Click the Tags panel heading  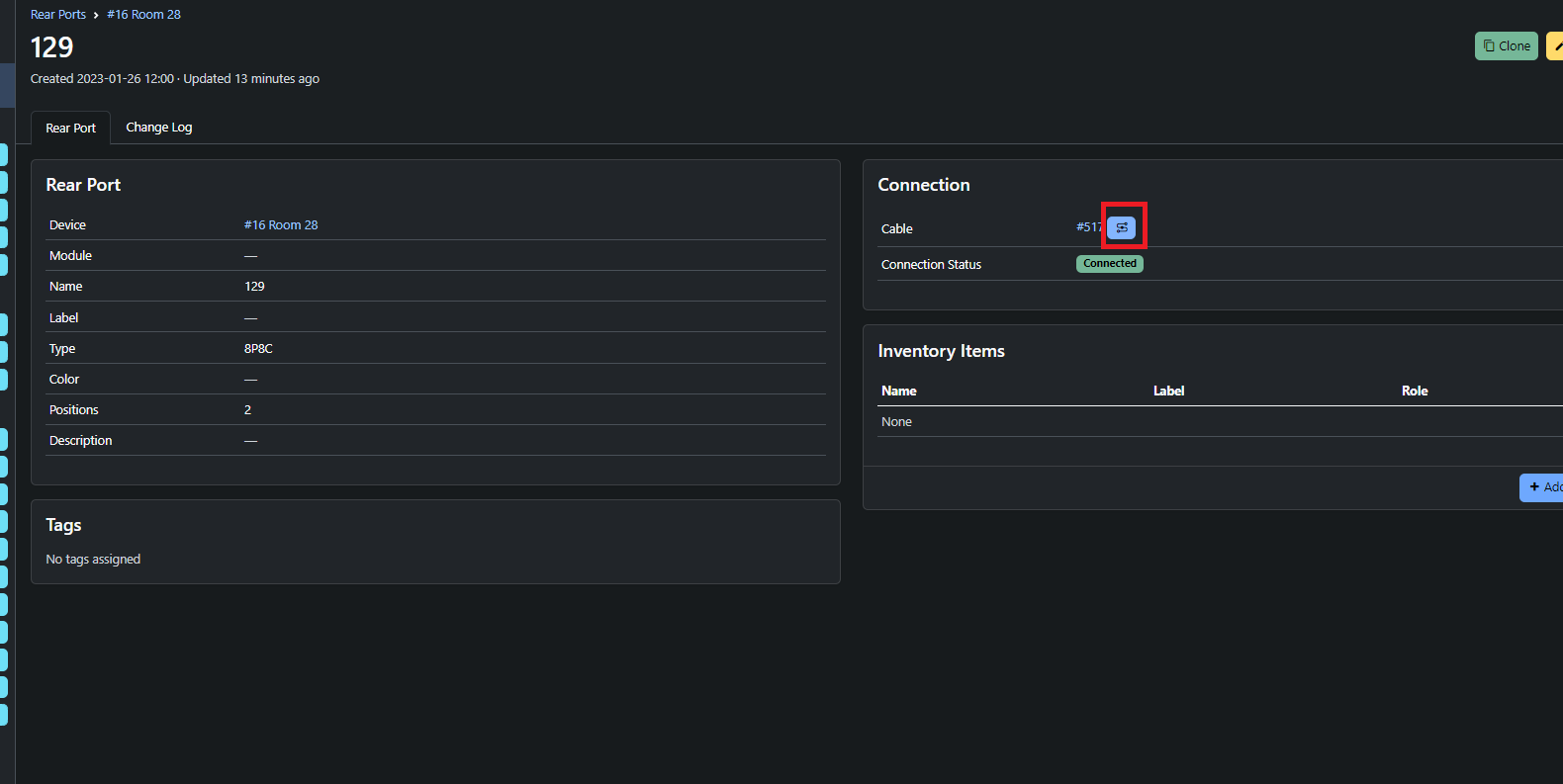[x=63, y=525]
